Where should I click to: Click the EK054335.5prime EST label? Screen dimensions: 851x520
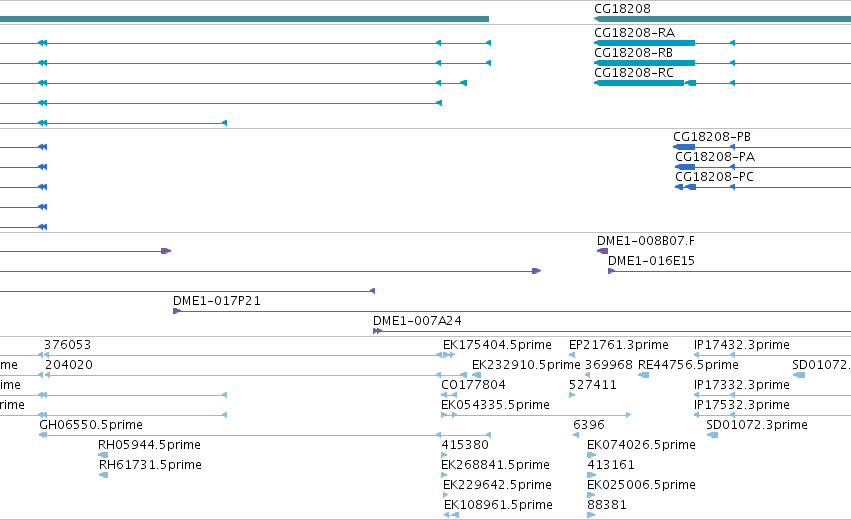tap(495, 405)
